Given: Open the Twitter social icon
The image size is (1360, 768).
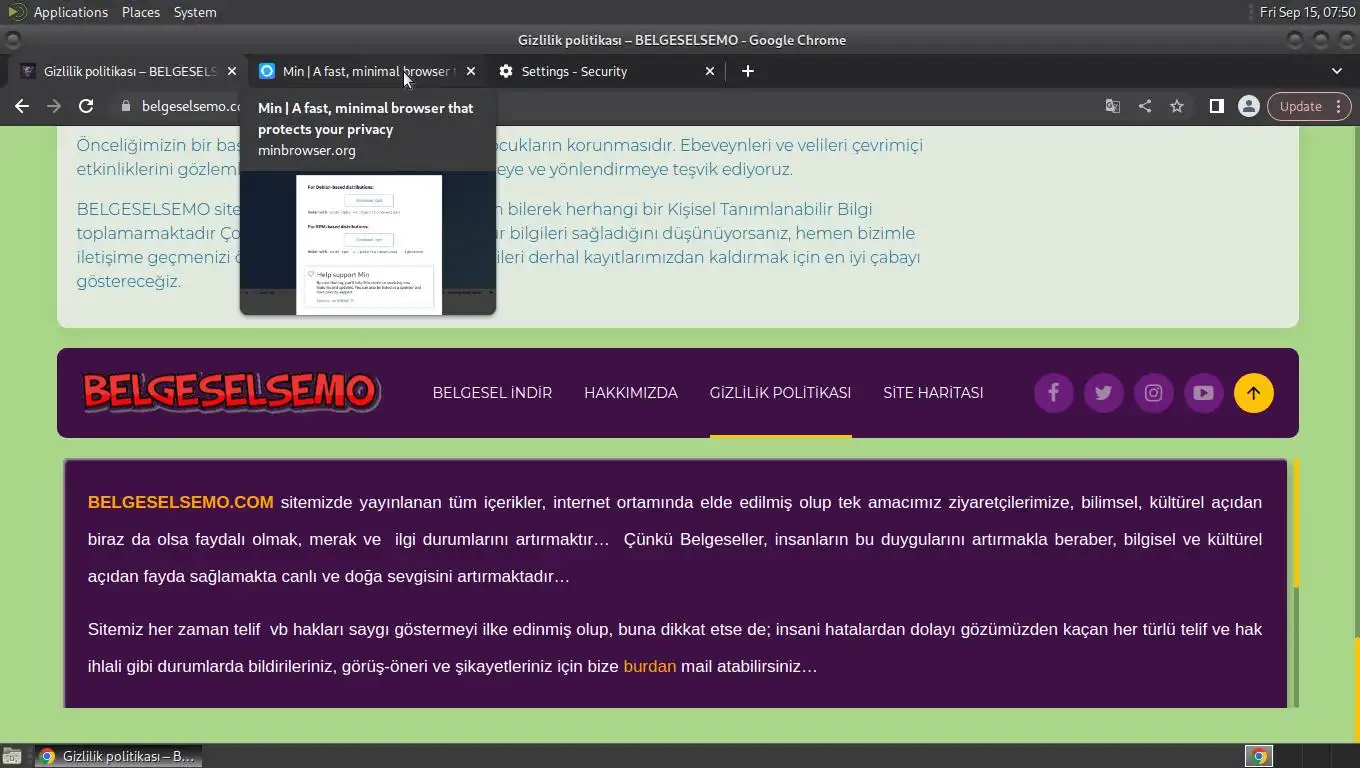Looking at the screenshot, I should (x=1103, y=393).
